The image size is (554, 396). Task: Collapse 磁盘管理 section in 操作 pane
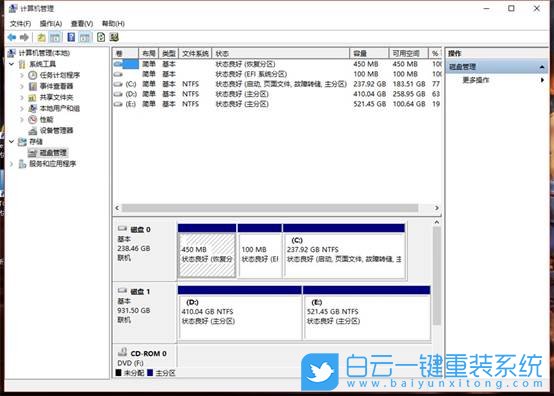[x=542, y=67]
